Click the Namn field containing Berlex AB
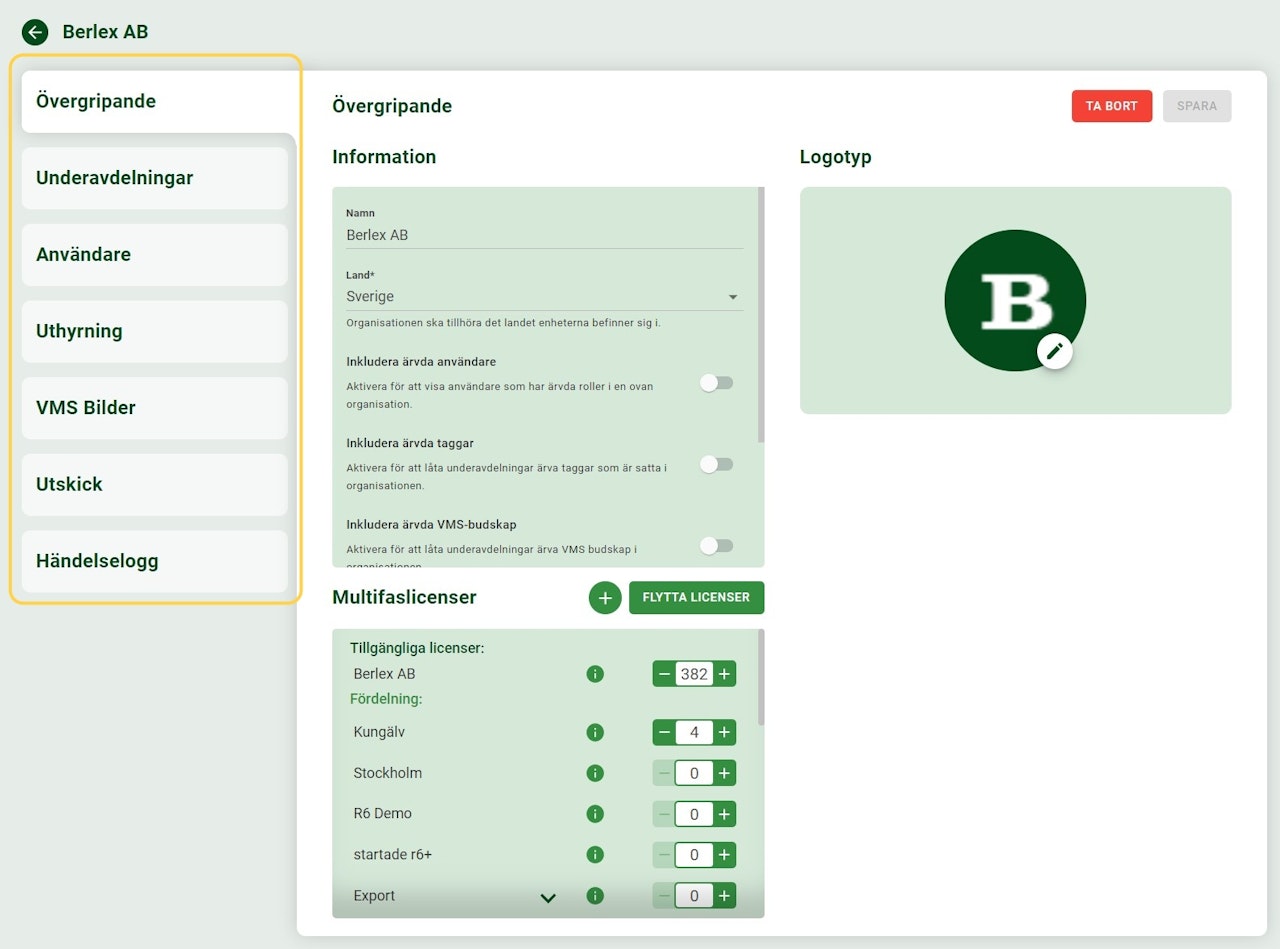Image resolution: width=1280 pixels, height=949 pixels. [544, 235]
